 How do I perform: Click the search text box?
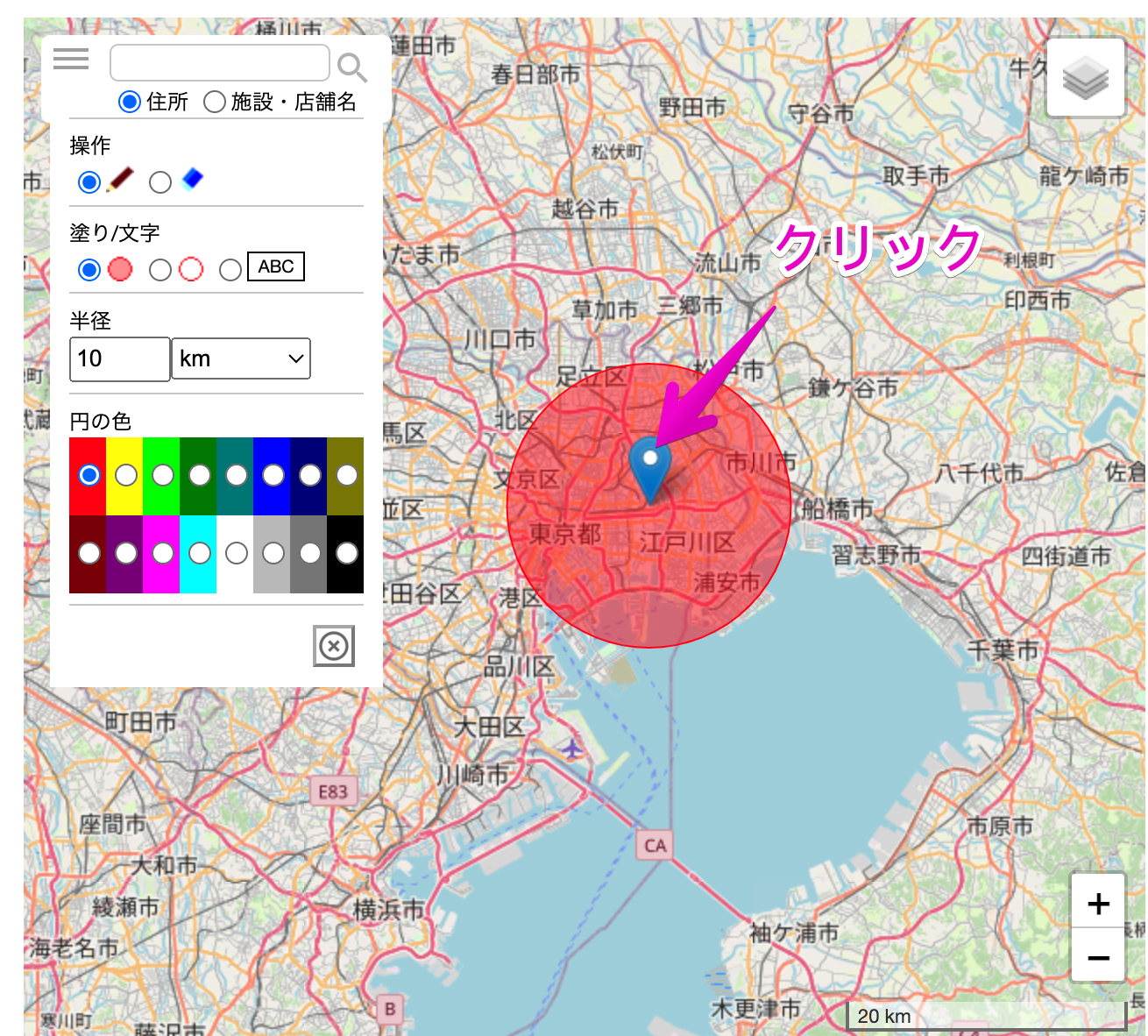pyautogui.click(x=219, y=62)
